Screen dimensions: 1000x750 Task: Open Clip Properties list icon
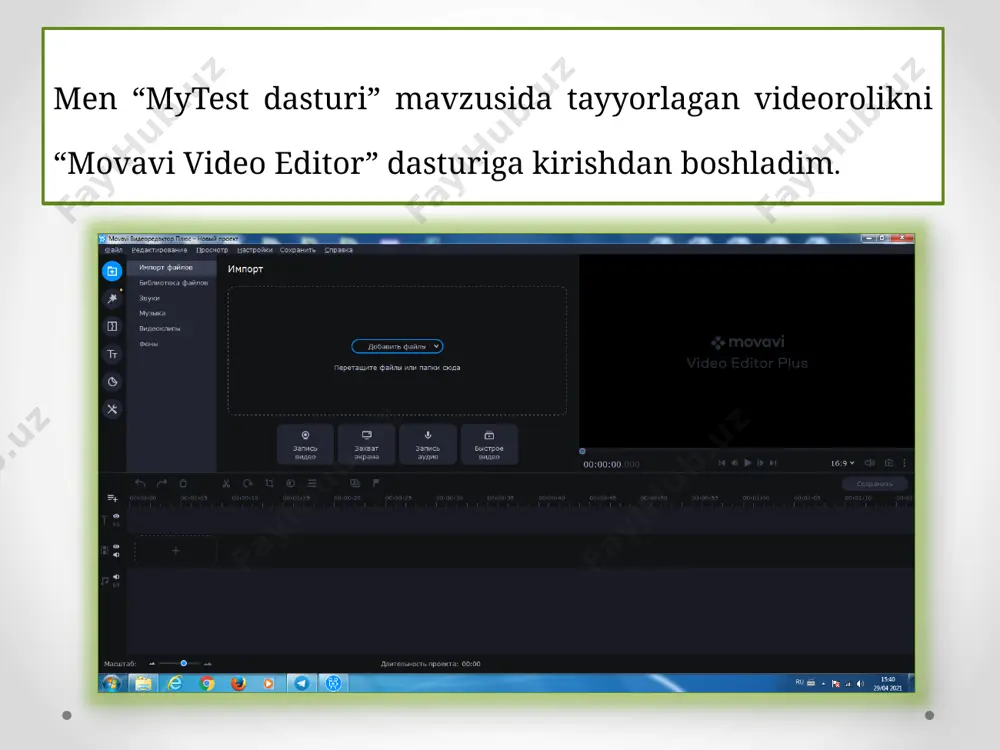click(312, 483)
